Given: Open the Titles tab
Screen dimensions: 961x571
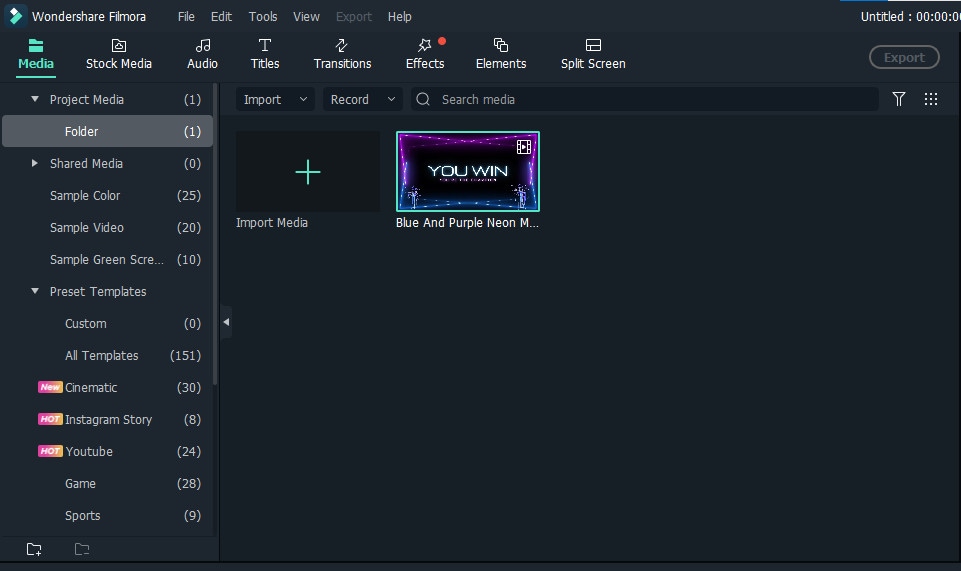Looking at the screenshot, I should pyautogui.click(x=265, y=55).
